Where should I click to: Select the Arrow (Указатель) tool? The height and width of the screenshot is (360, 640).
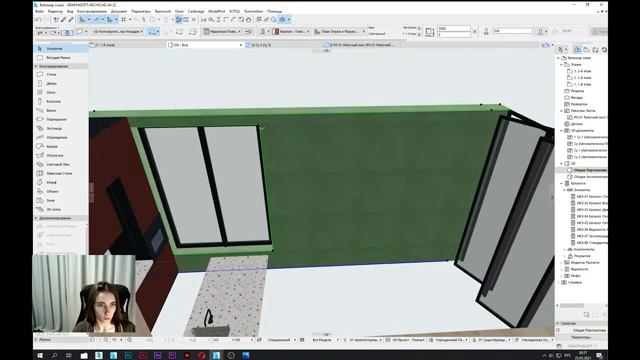tap(60, 49)
